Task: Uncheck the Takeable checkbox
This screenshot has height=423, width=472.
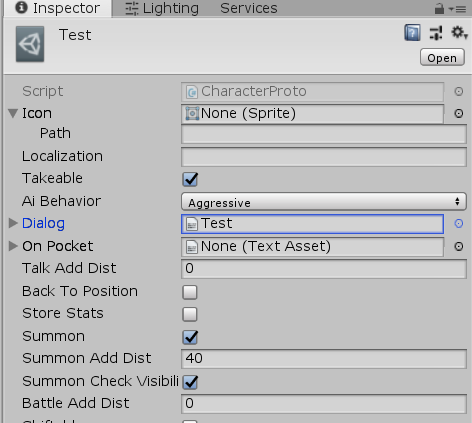Action: tap(190, 179)
